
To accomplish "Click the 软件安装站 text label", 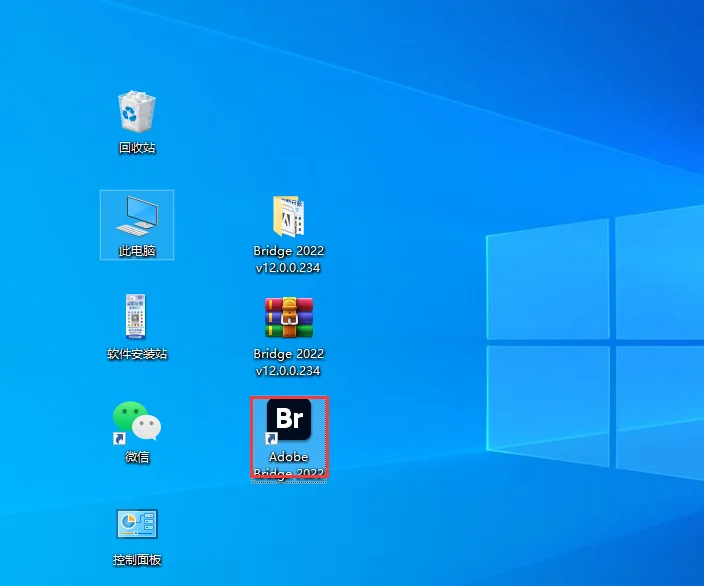I will pos(137,354).
